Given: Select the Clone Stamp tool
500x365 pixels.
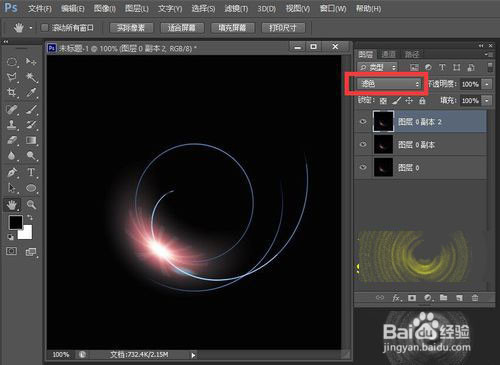Looking at the screenshot, I should [x=12, y=125].
